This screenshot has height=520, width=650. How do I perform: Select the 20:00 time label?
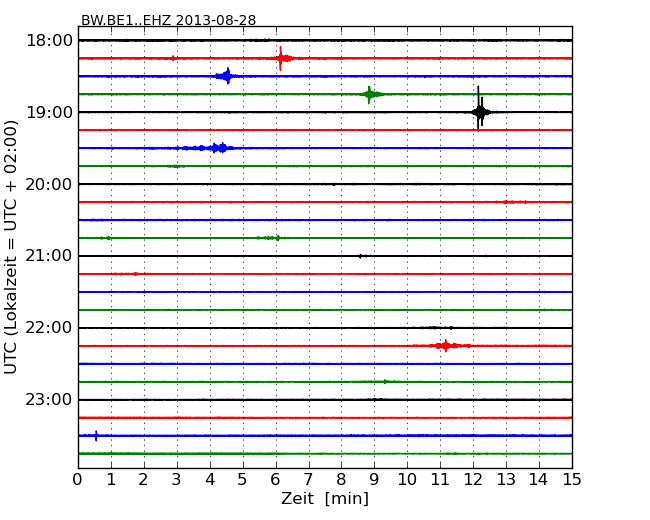pyautogui.click(x=49, y=184)
